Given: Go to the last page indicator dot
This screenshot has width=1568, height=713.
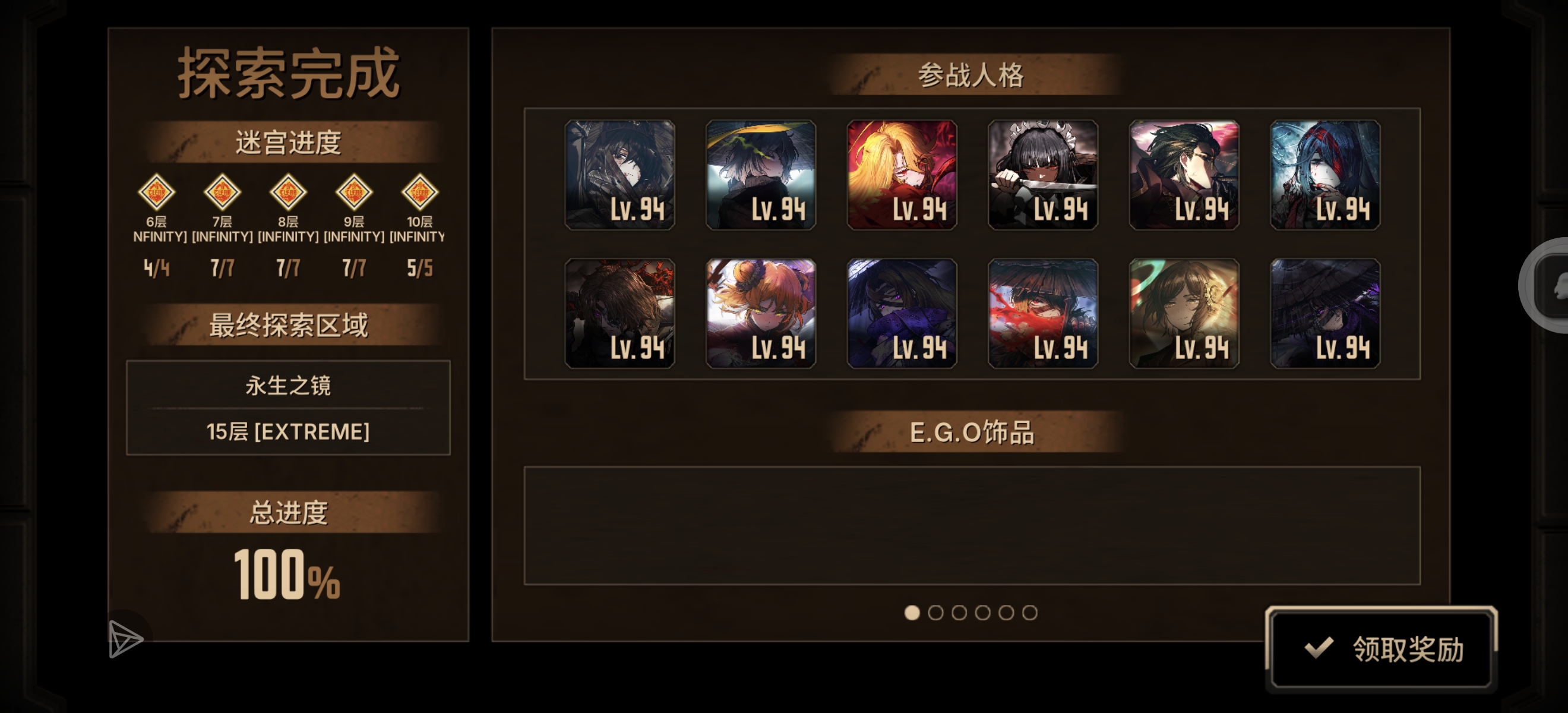Looking at the screenshot, I should click(1029, 613).
